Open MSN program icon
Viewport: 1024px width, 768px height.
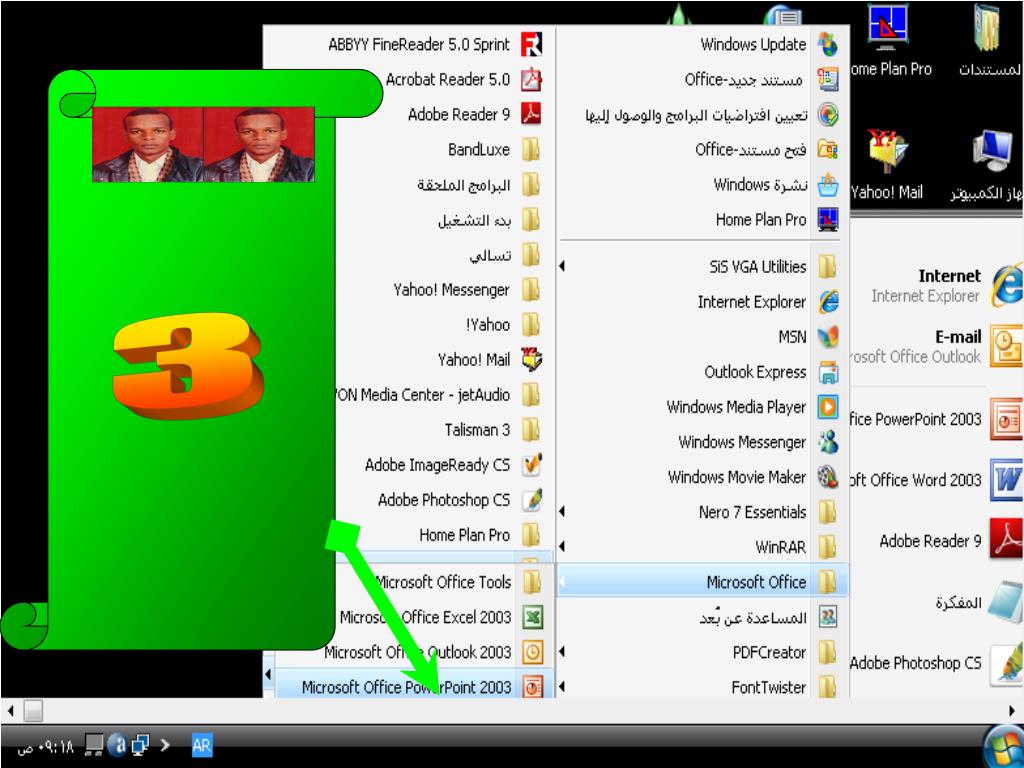[828, 337]
